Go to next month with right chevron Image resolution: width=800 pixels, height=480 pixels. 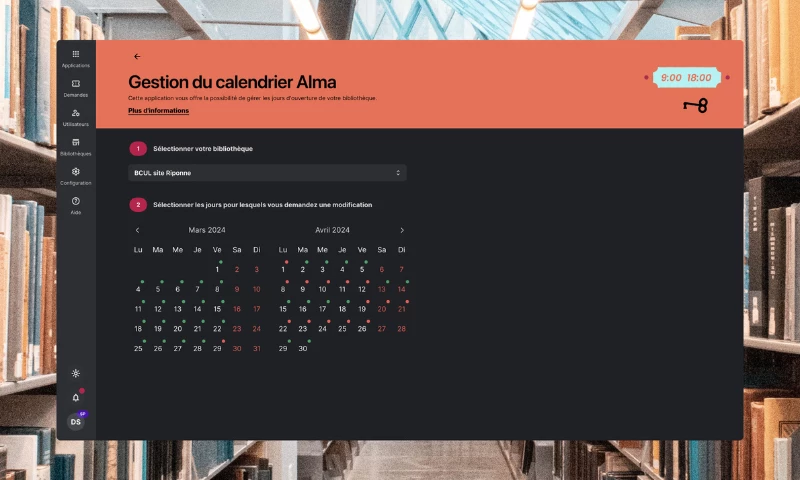[402, 230]
